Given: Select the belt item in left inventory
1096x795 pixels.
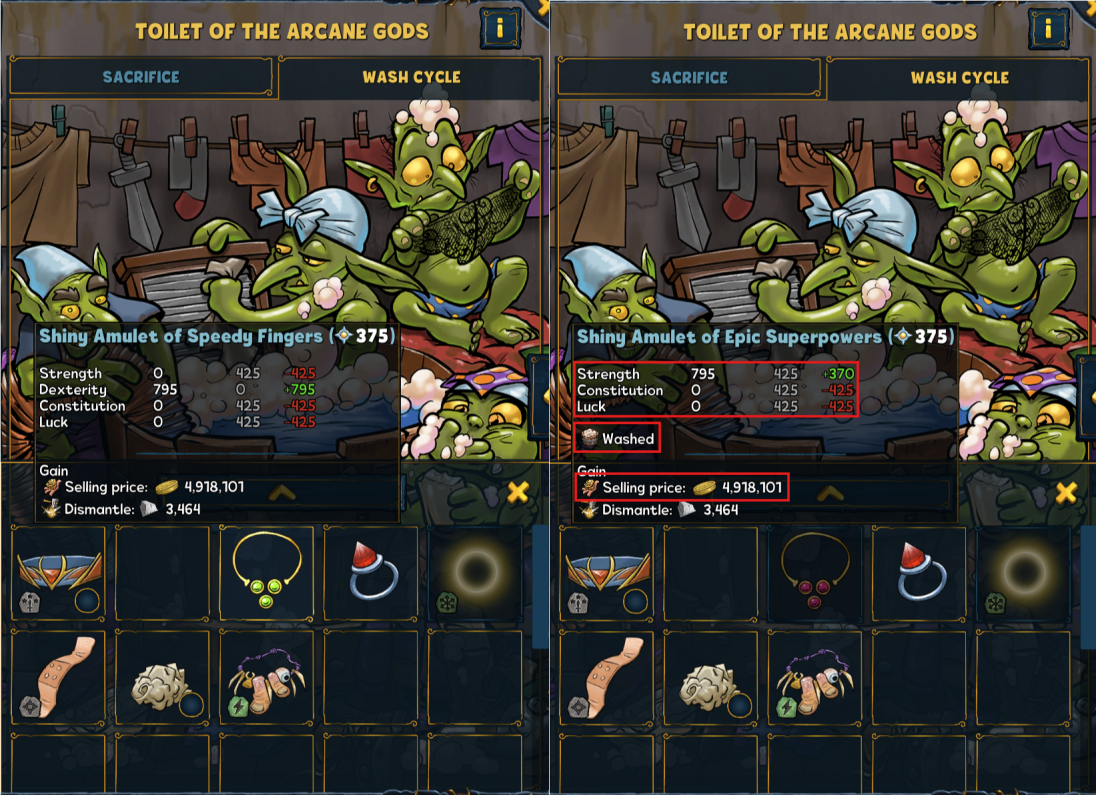Looking at the screenshot, I should tap(59, 573).
